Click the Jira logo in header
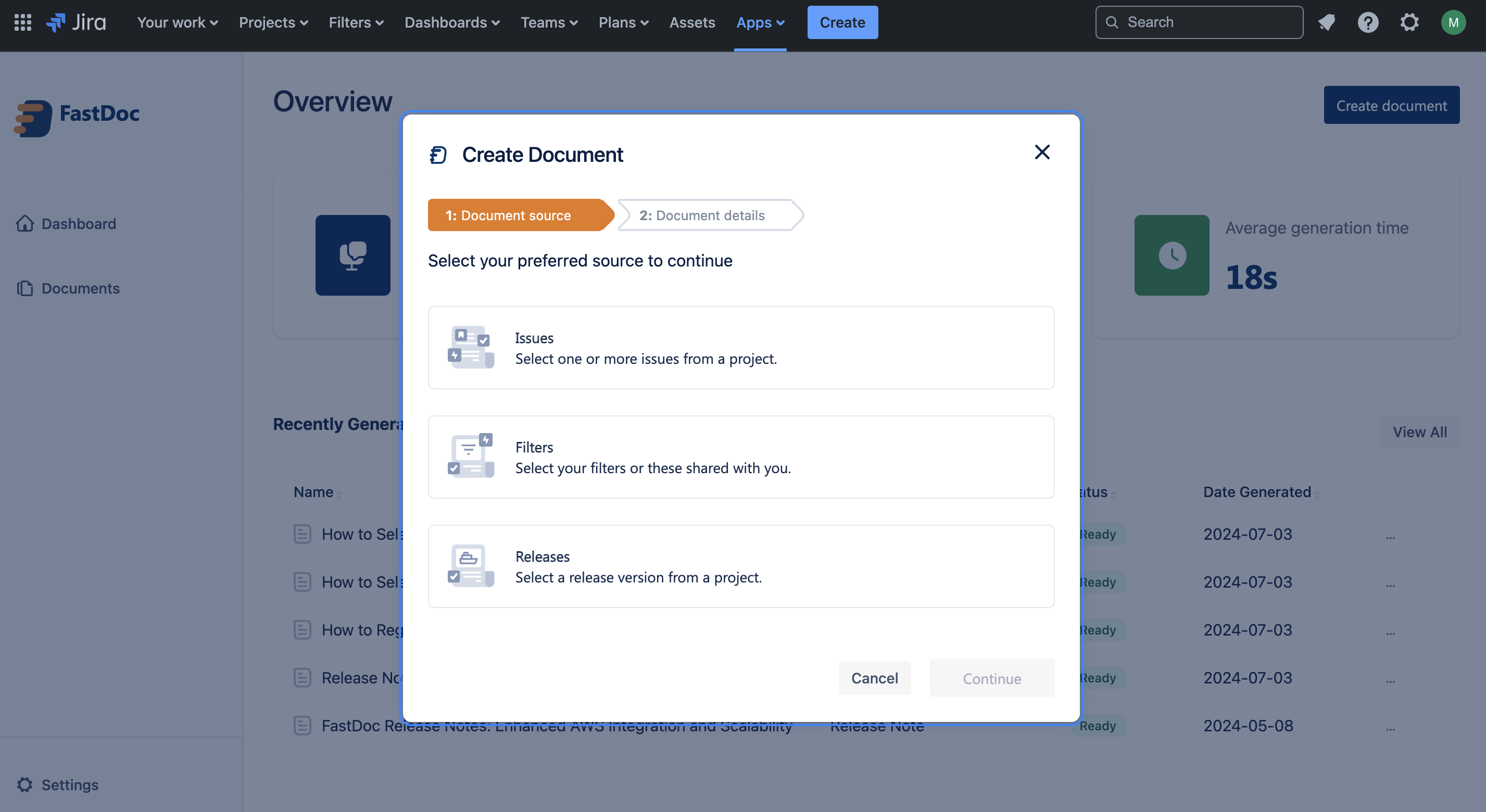 click(76, 22)
